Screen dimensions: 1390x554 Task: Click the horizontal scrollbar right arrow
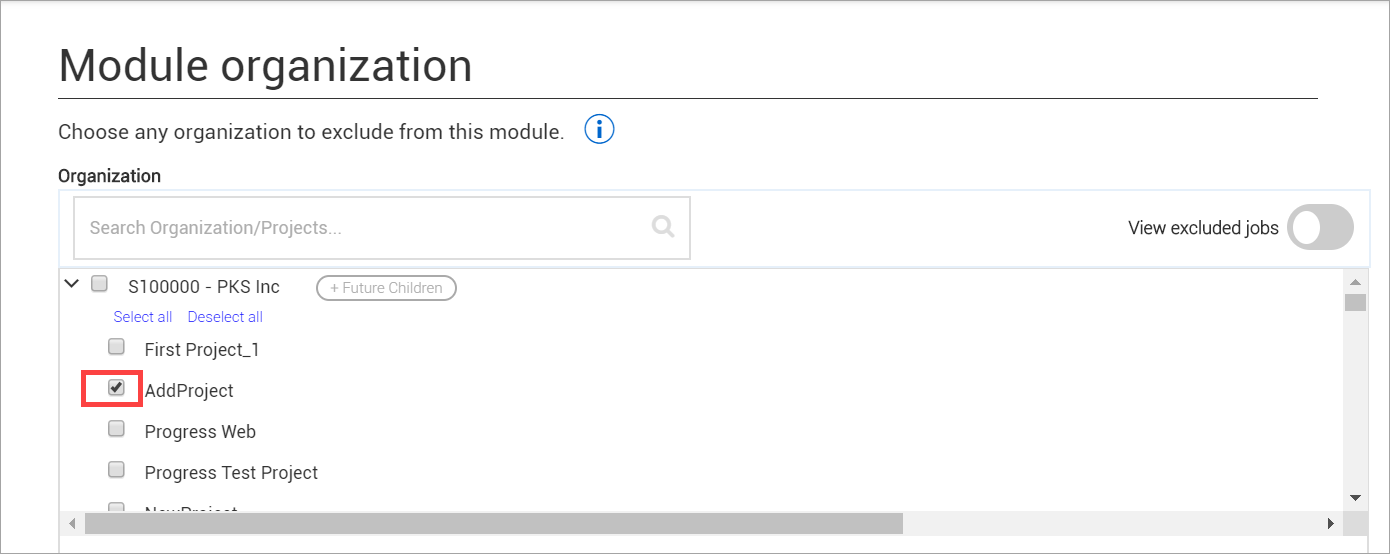pyautogui.click(x=1331, y=523)
